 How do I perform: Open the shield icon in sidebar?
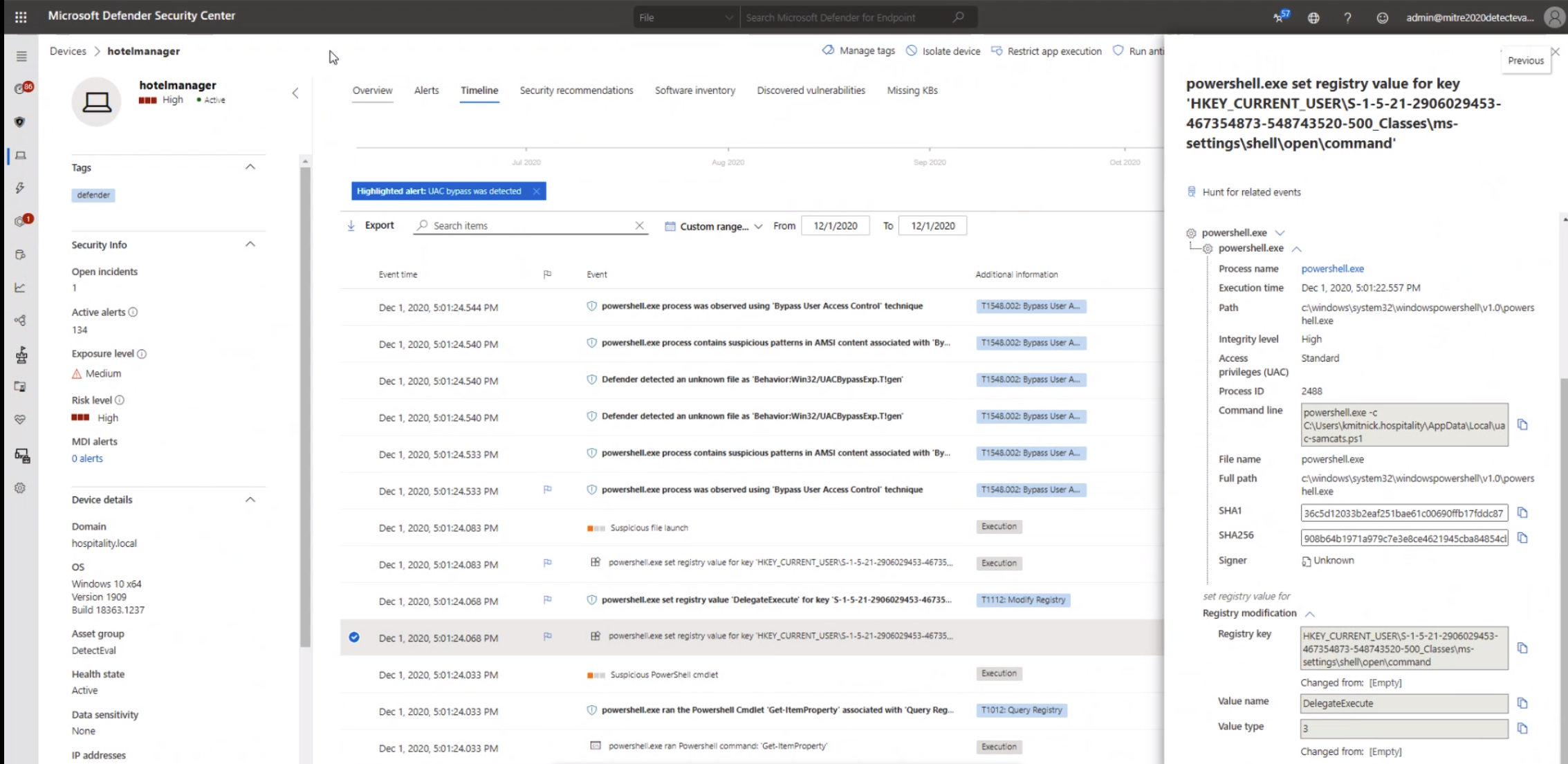(20, 122)
